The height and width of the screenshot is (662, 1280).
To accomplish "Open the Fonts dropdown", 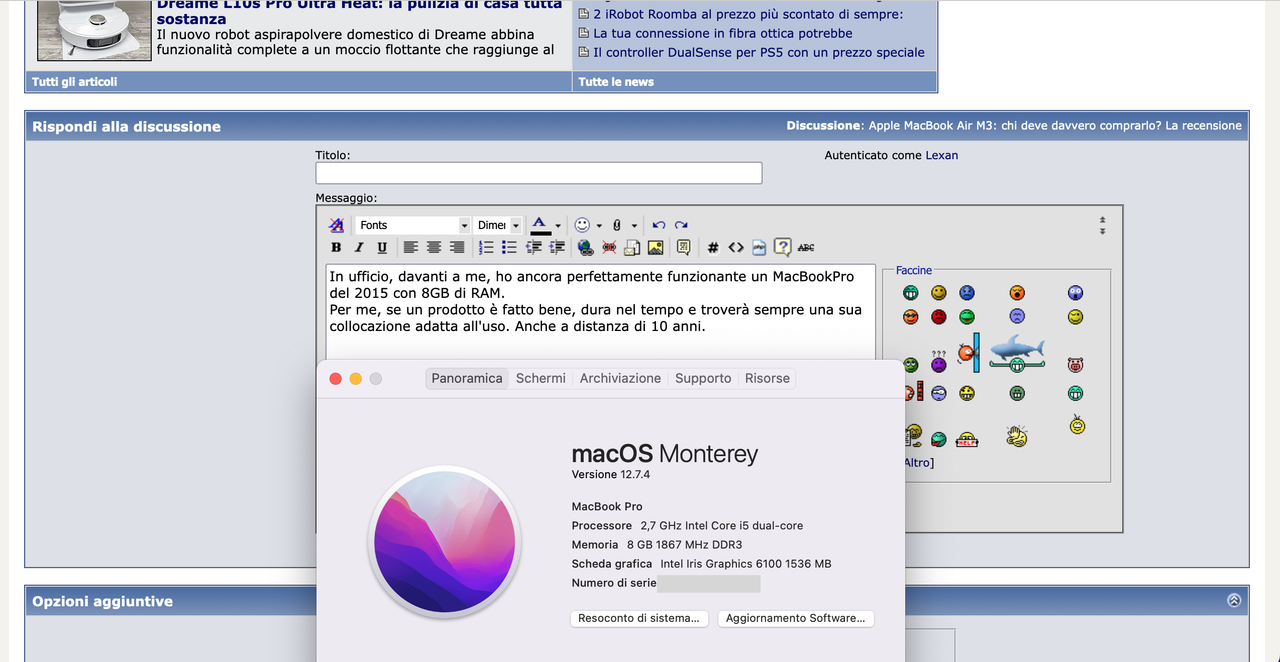I will coord(413,225).
